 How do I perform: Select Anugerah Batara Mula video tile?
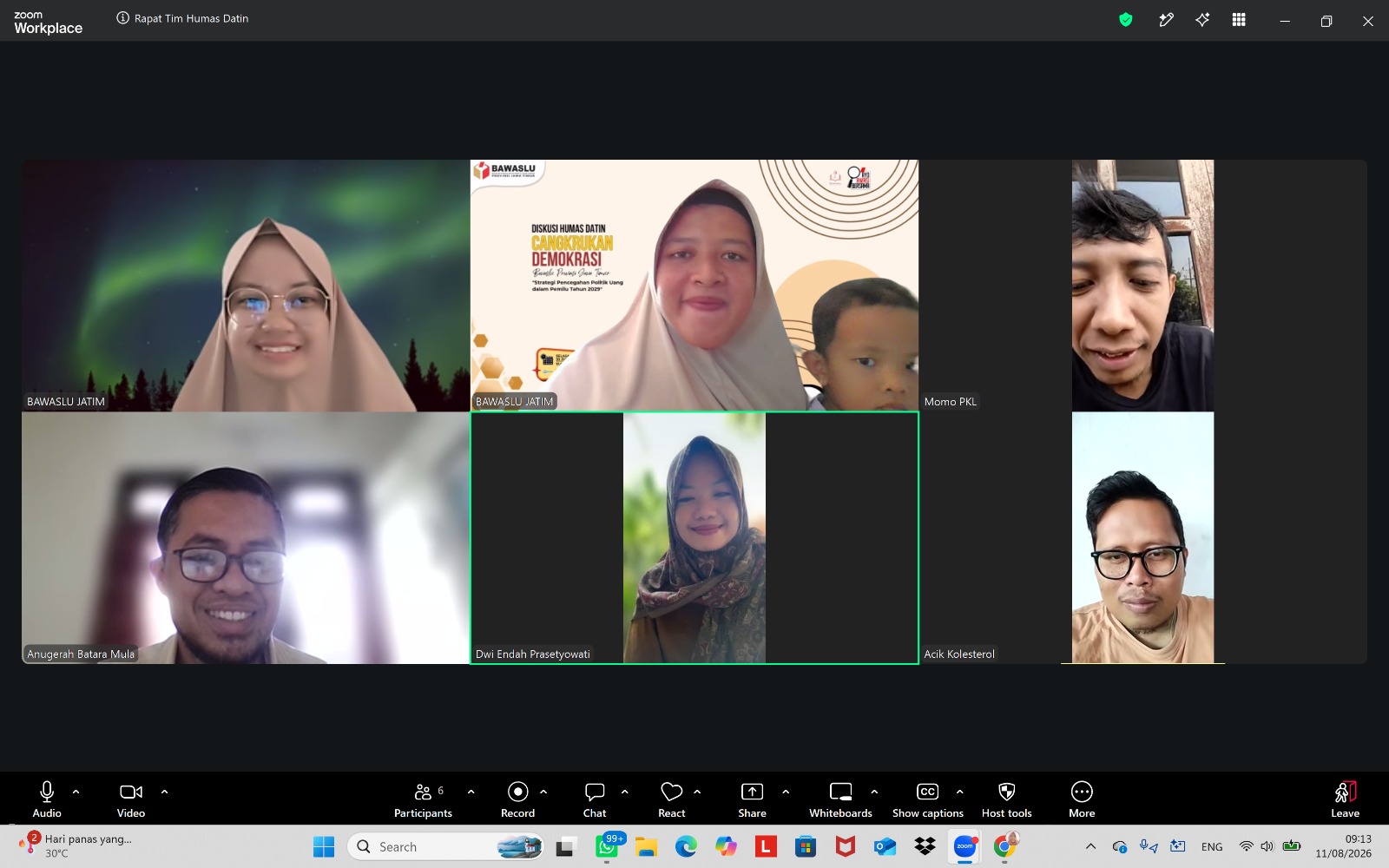click(246, 538)
